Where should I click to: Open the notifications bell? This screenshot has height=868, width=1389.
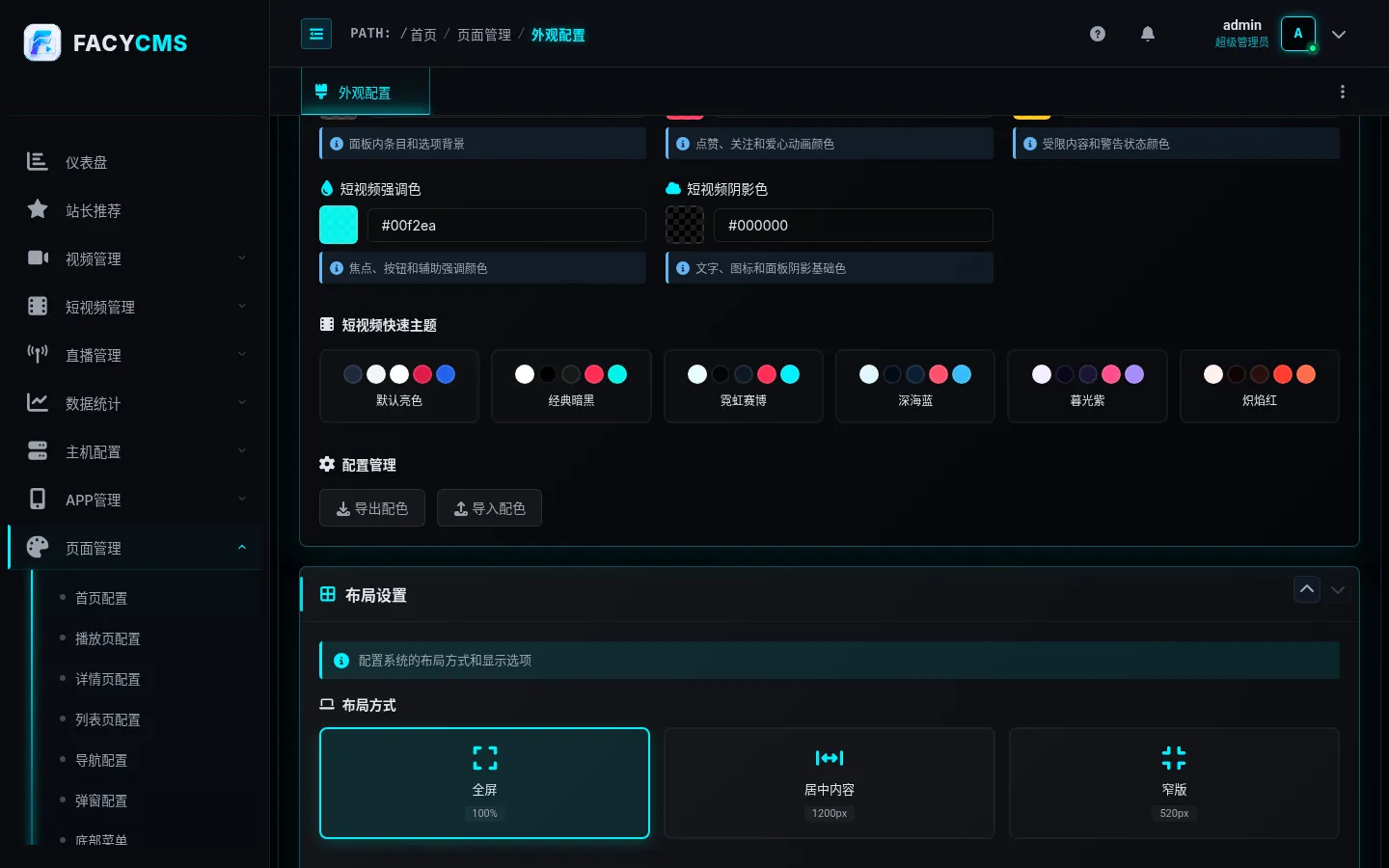1148,34
